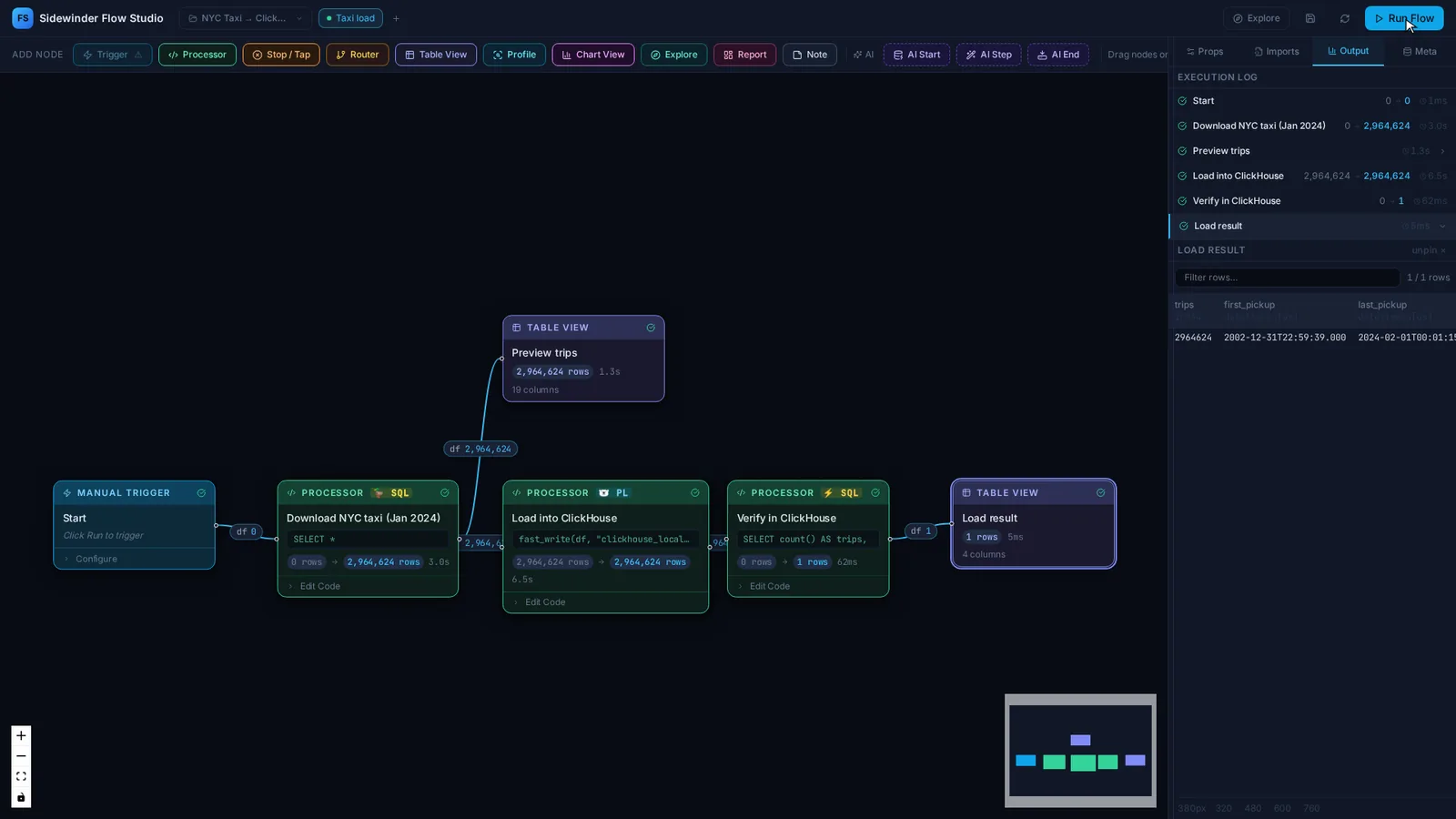The height and width of the screenshot is (819, 1456).
Task: Add a new flow tab with plus
Action: click(x=396, y=18)
